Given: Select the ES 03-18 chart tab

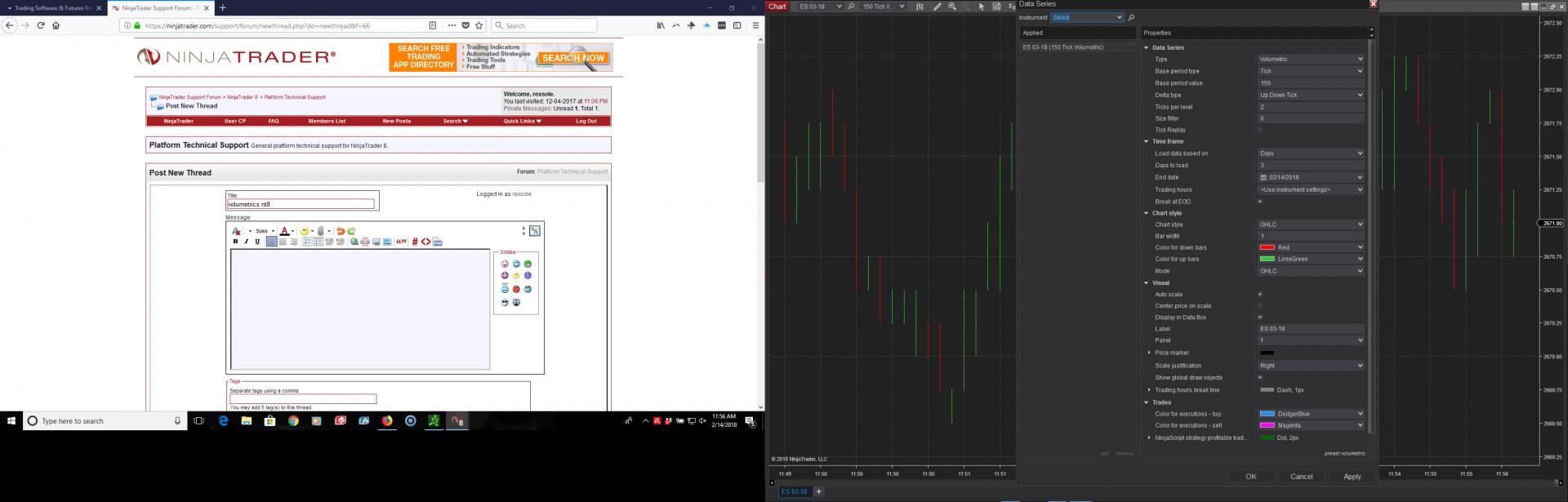Looking at the screenshot, I should [794, 491].
